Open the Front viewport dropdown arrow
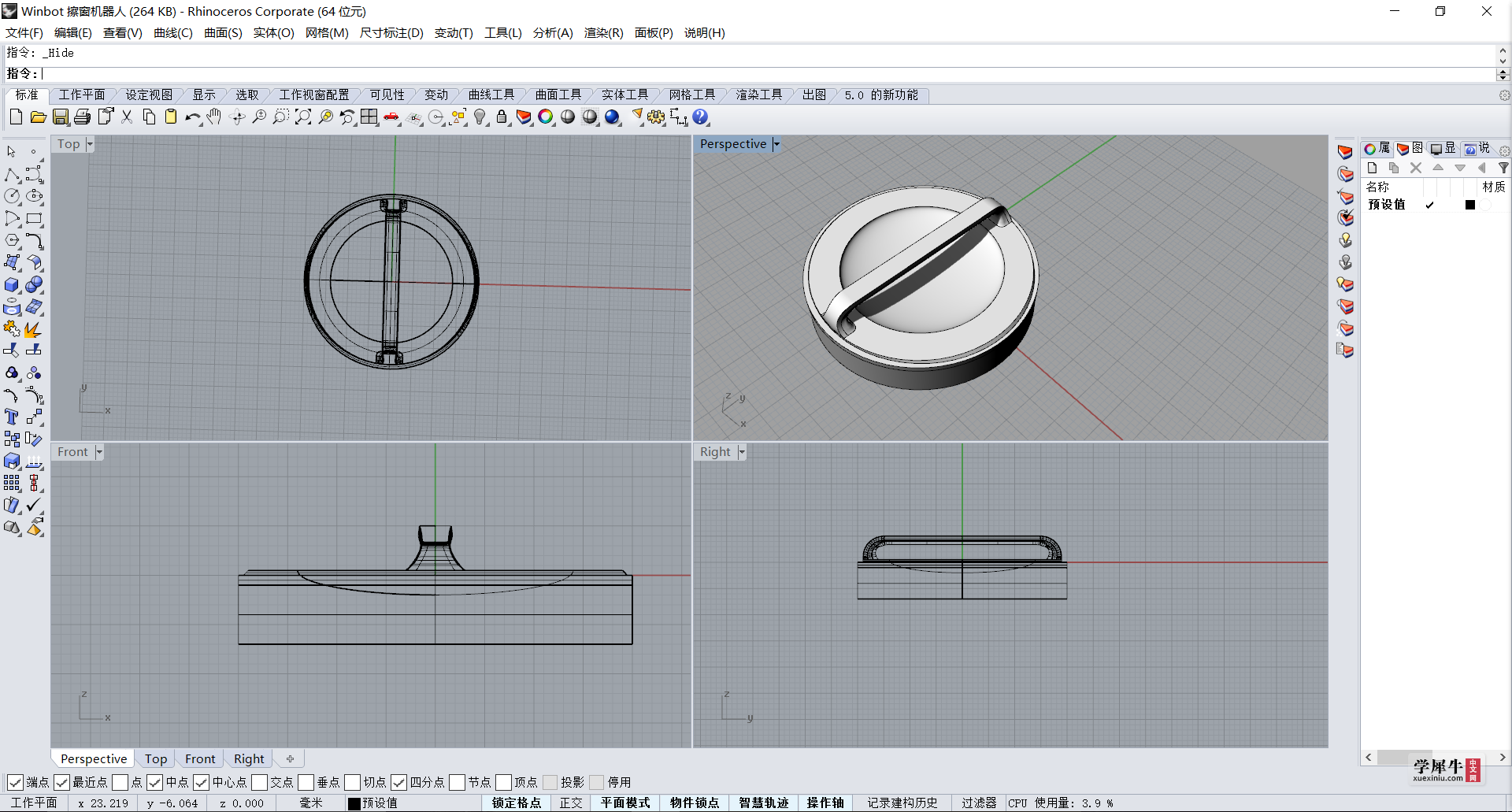Screen dimensions: 1512x812 point(99,452)
